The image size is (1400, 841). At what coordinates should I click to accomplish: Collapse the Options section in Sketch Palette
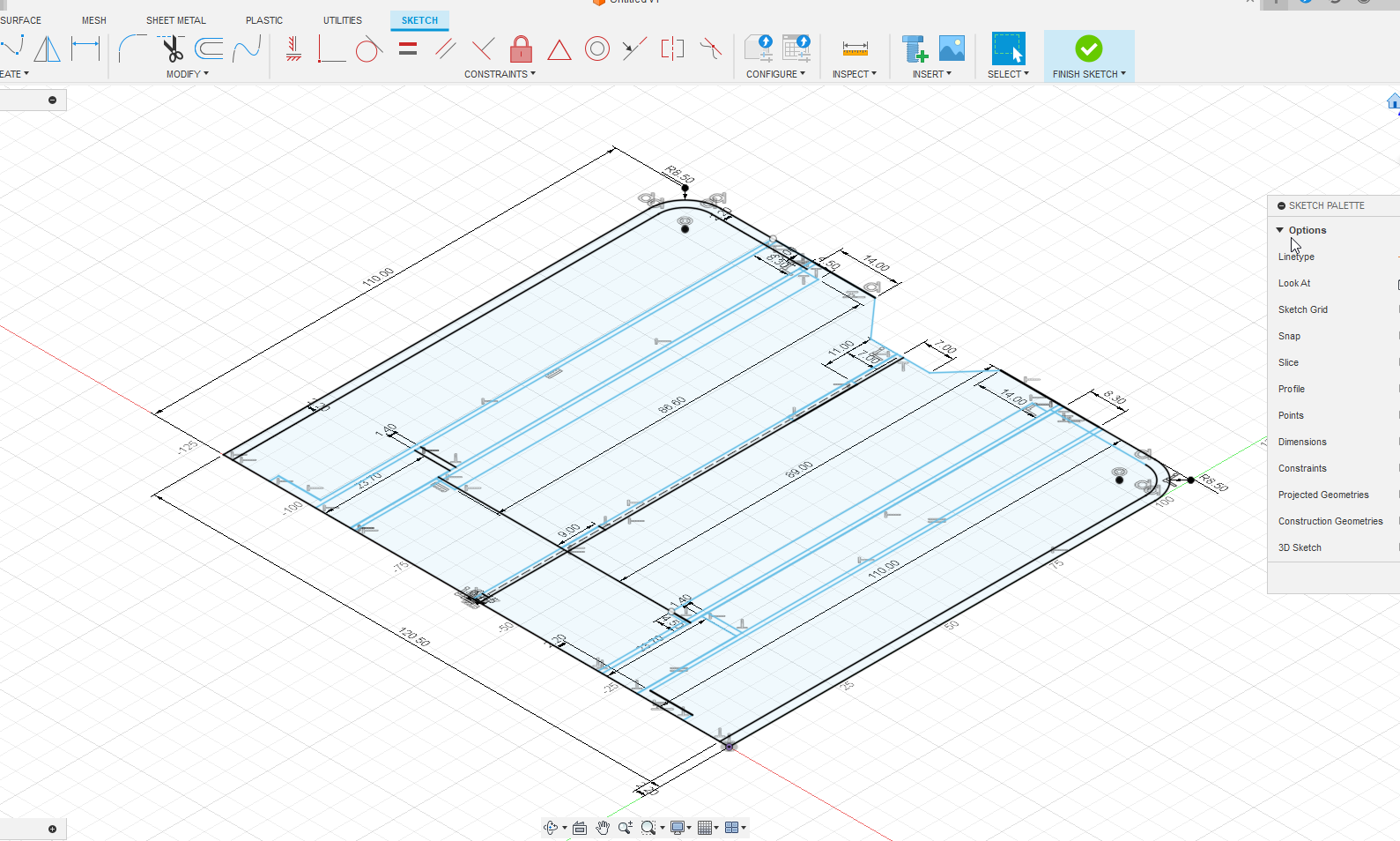[x=1280, y=230]
